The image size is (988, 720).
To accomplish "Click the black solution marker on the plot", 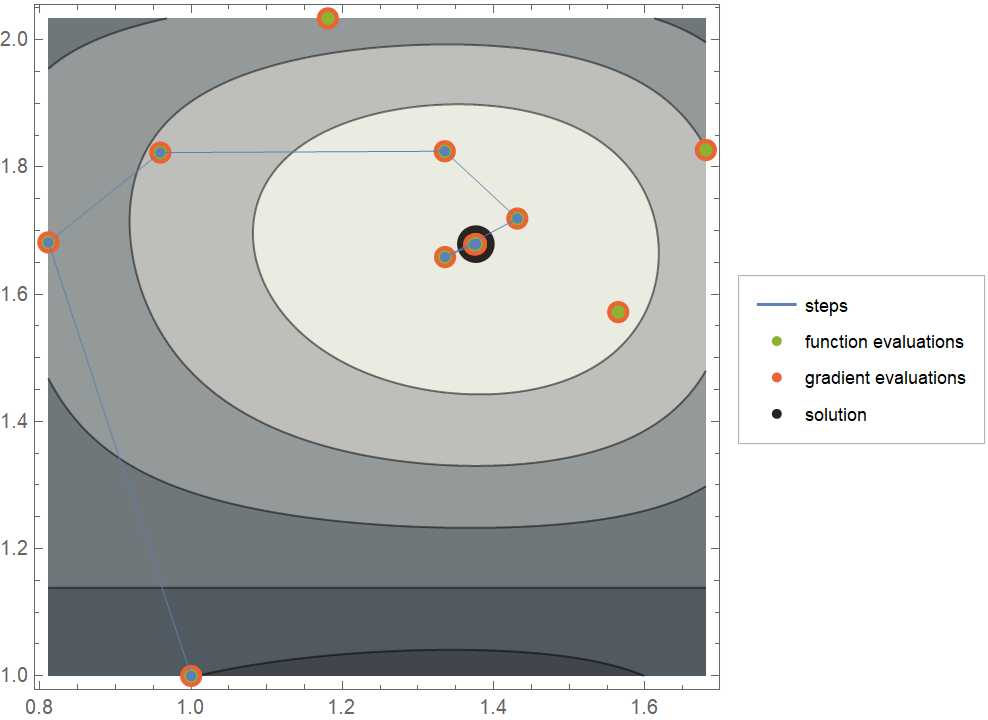I will [x=476, y=244].
